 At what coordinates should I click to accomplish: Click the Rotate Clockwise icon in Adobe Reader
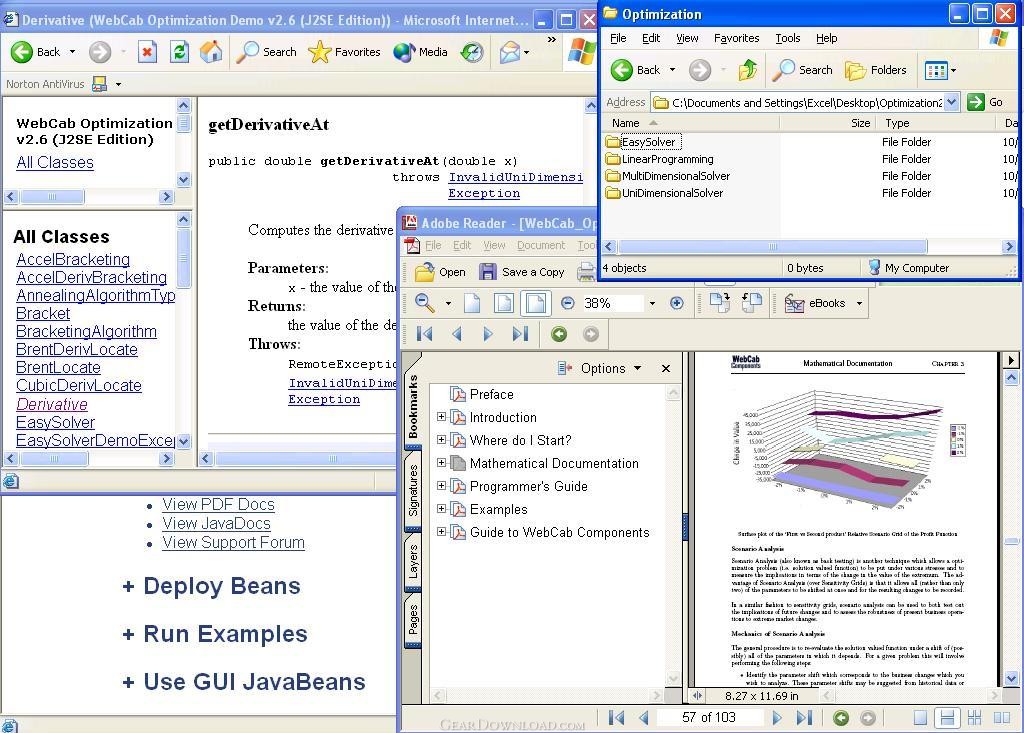pyautogui.click(x=719, y=303)
